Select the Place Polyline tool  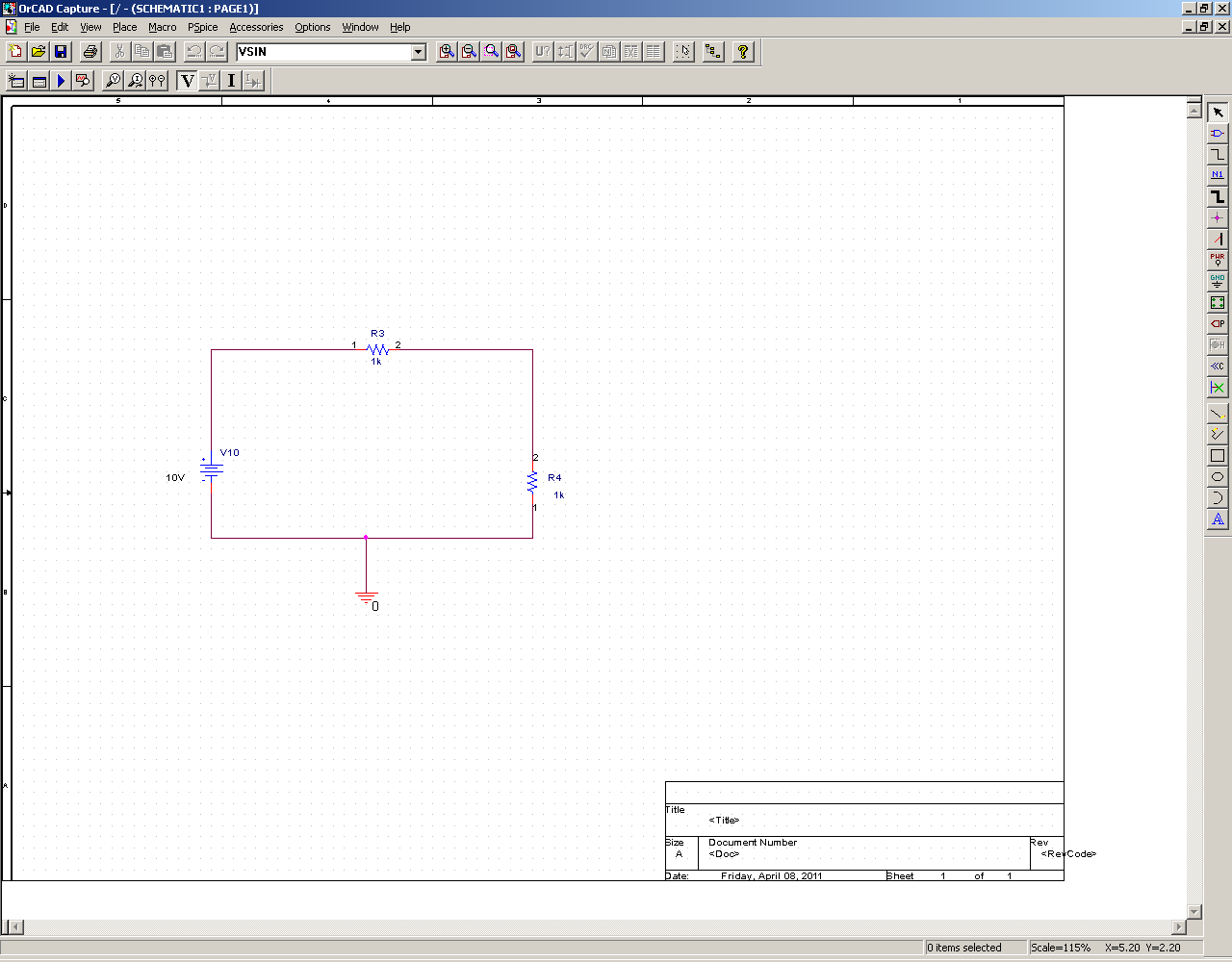coord(1218,435)
